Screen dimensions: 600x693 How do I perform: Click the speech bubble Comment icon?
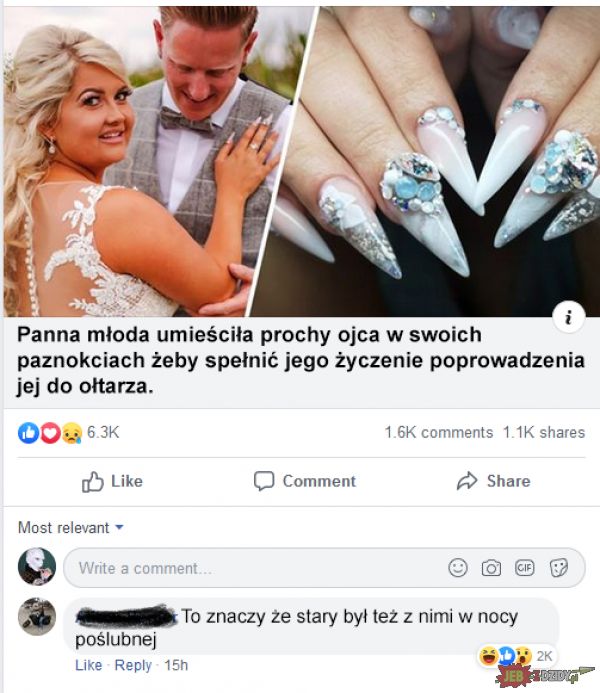[x=264, y=481]
